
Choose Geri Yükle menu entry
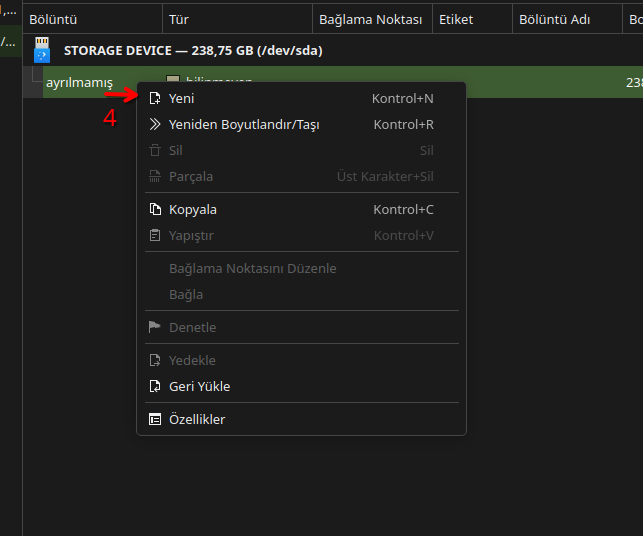pos(199,386)
